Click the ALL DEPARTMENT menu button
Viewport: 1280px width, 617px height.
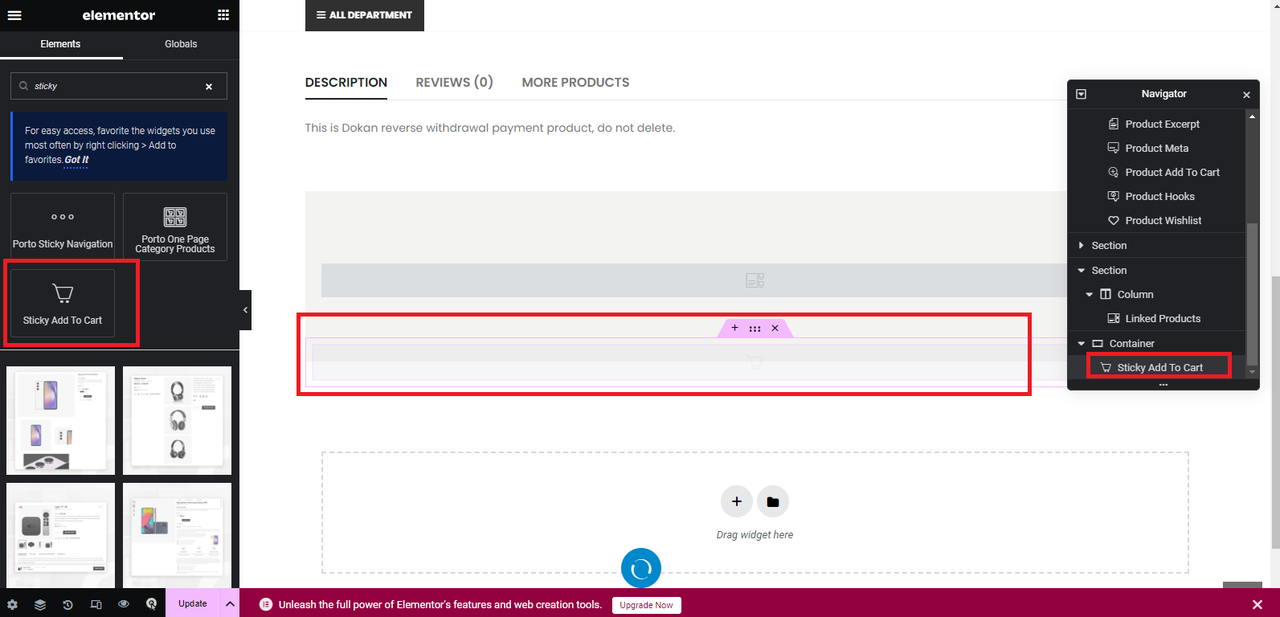(x=365, y=15)
